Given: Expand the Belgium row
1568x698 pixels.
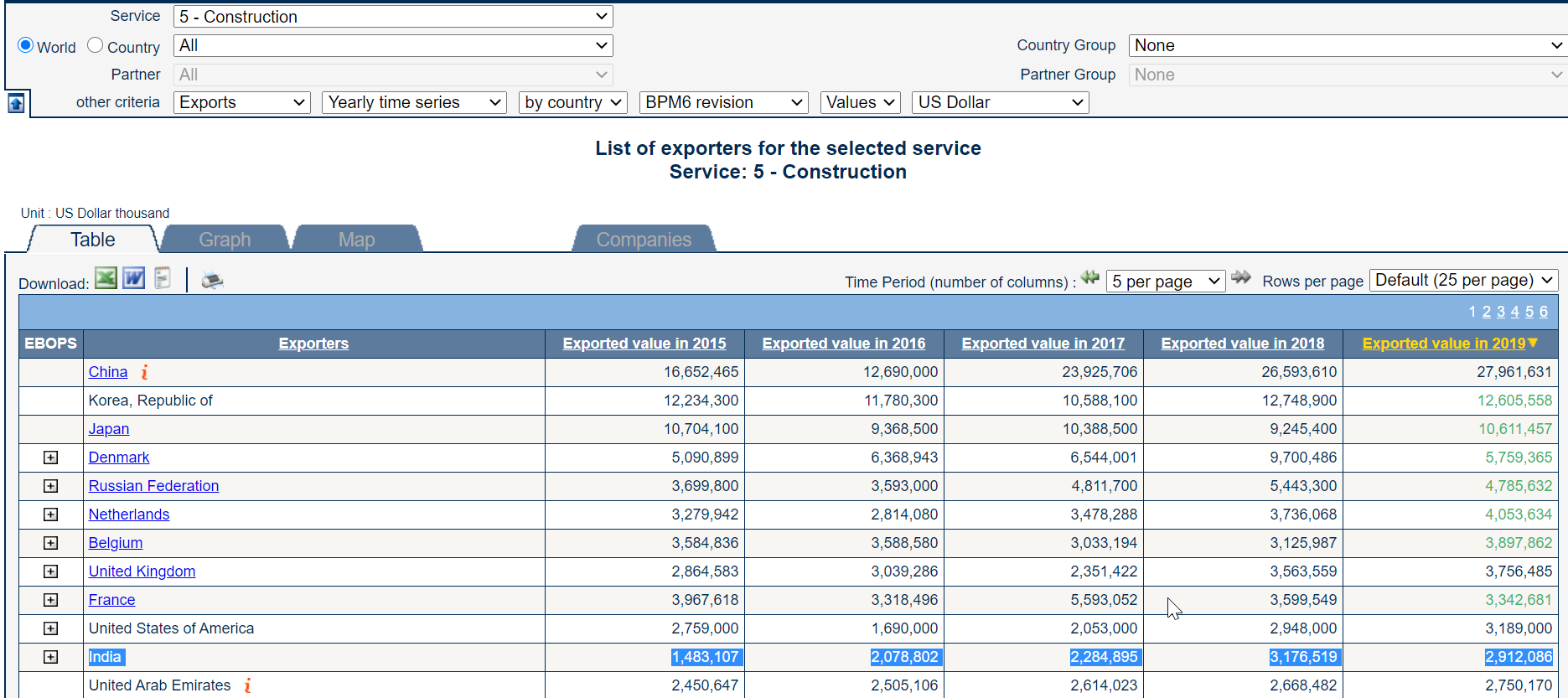Looking at the screenshot, I should [x=51, y=543].
